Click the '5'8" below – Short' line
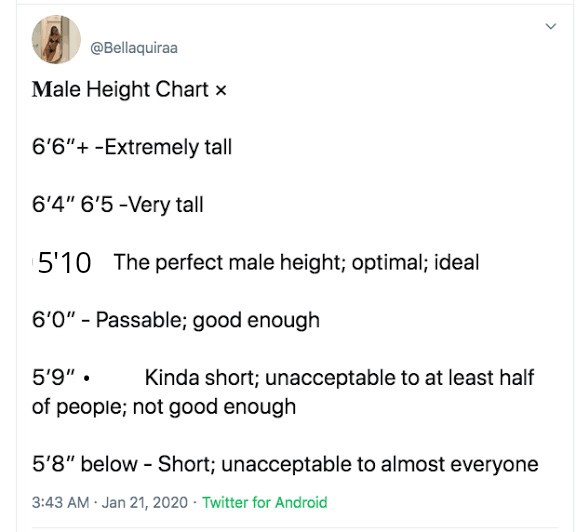This screenshot has width=576, height=532. pyautogui.click(x=285, y=464)
